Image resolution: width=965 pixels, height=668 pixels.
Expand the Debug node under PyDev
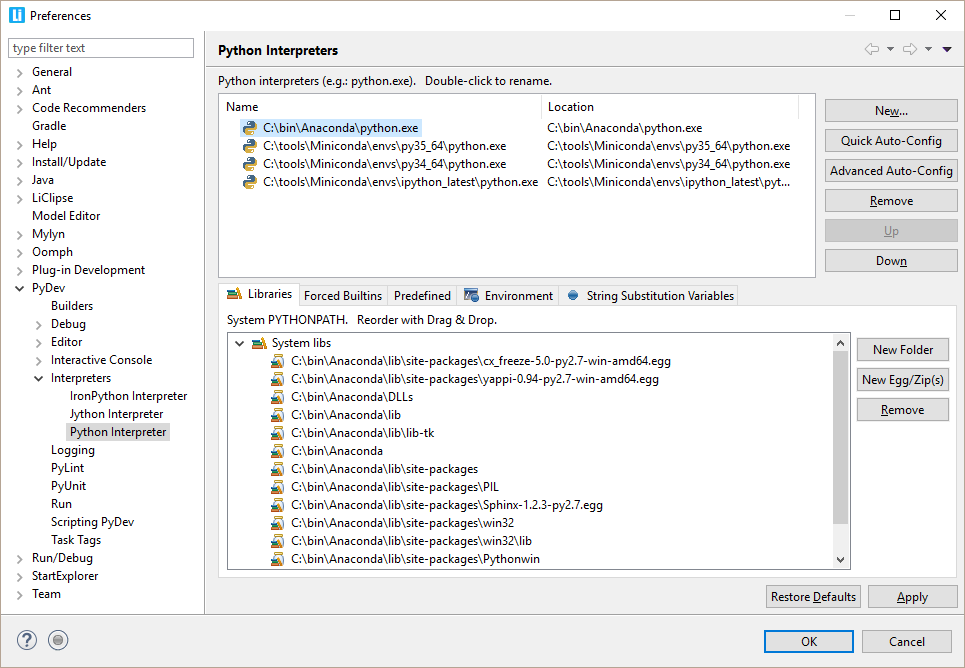click(x=39, y=324)
